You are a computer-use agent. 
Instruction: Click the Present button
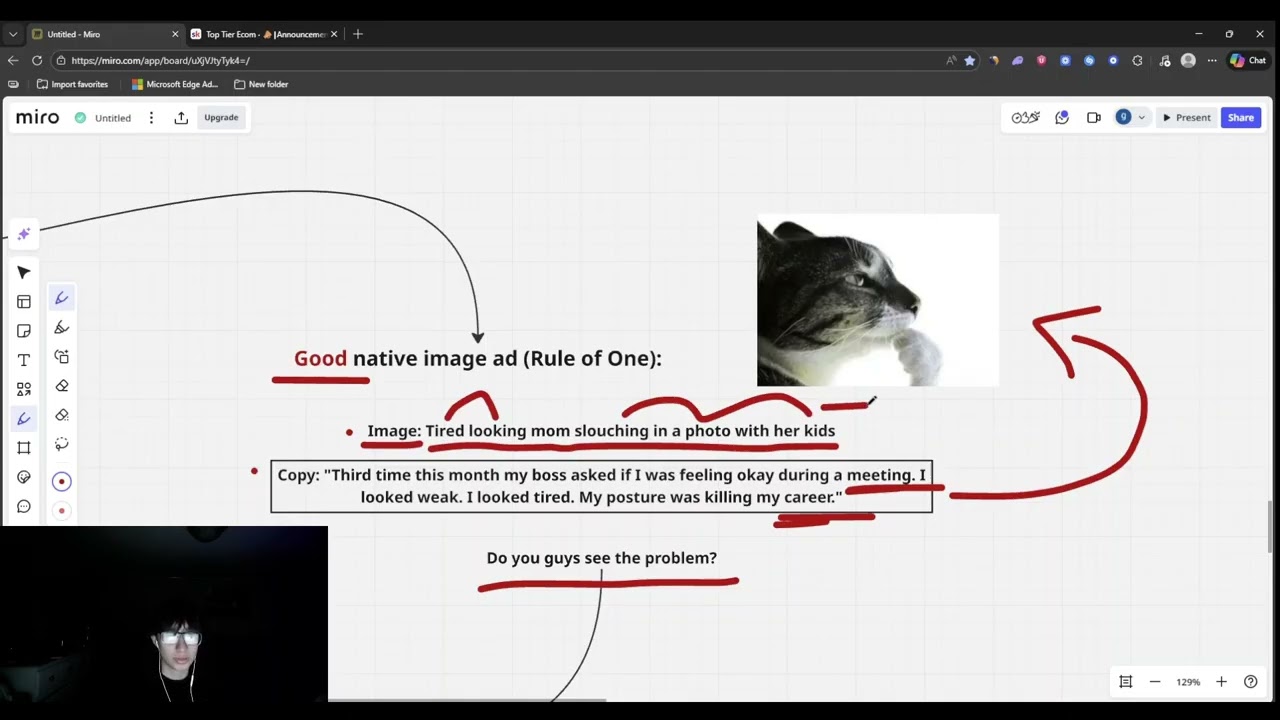(1186, 117)
